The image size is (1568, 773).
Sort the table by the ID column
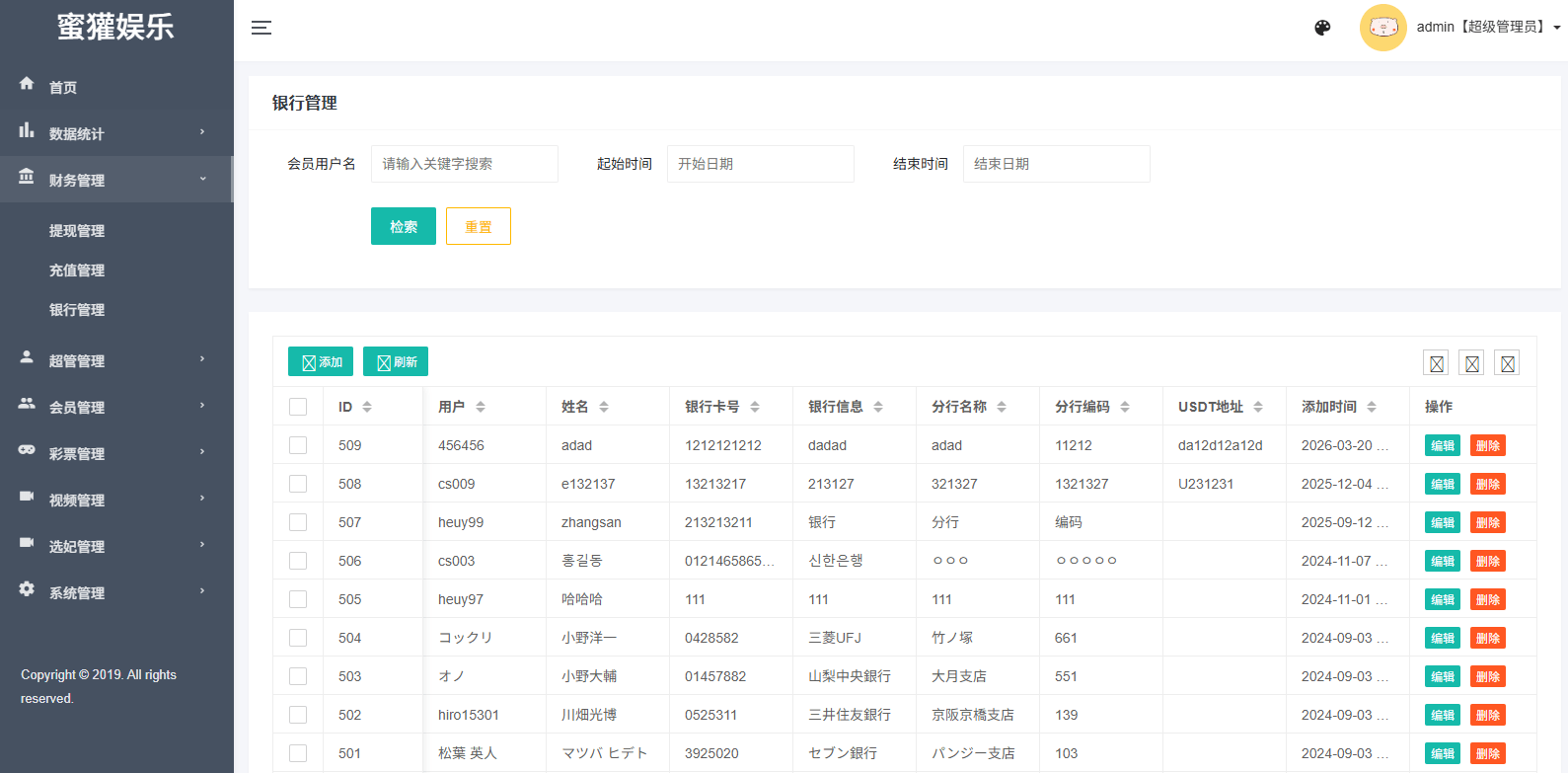coord(367,407)
